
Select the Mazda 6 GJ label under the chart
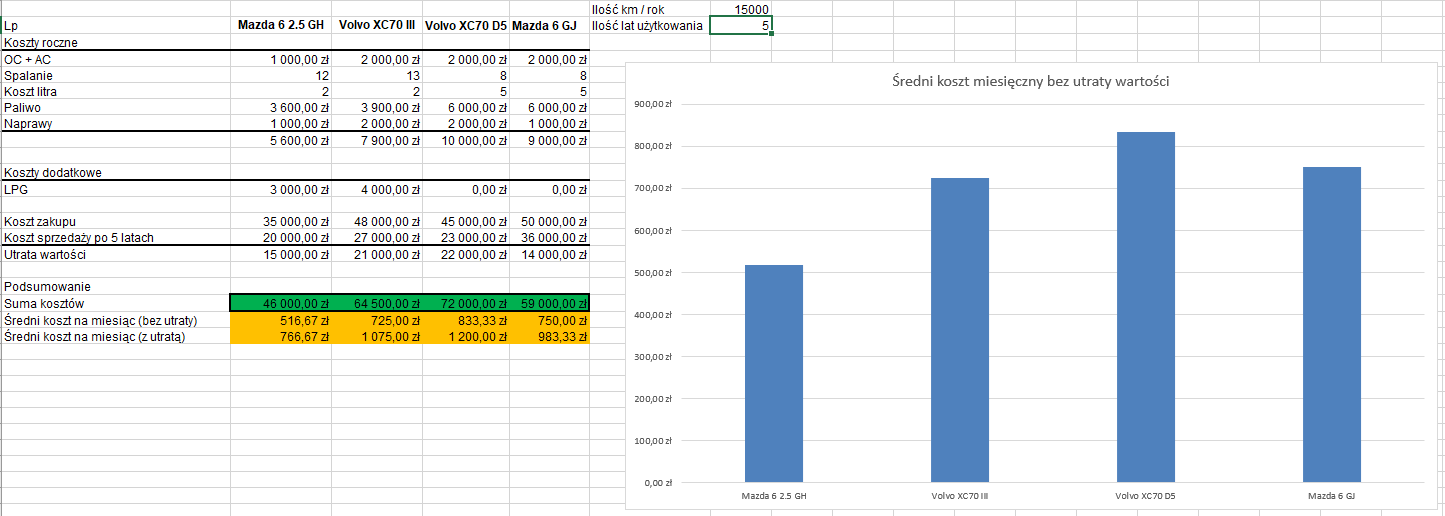point(1331,495)
